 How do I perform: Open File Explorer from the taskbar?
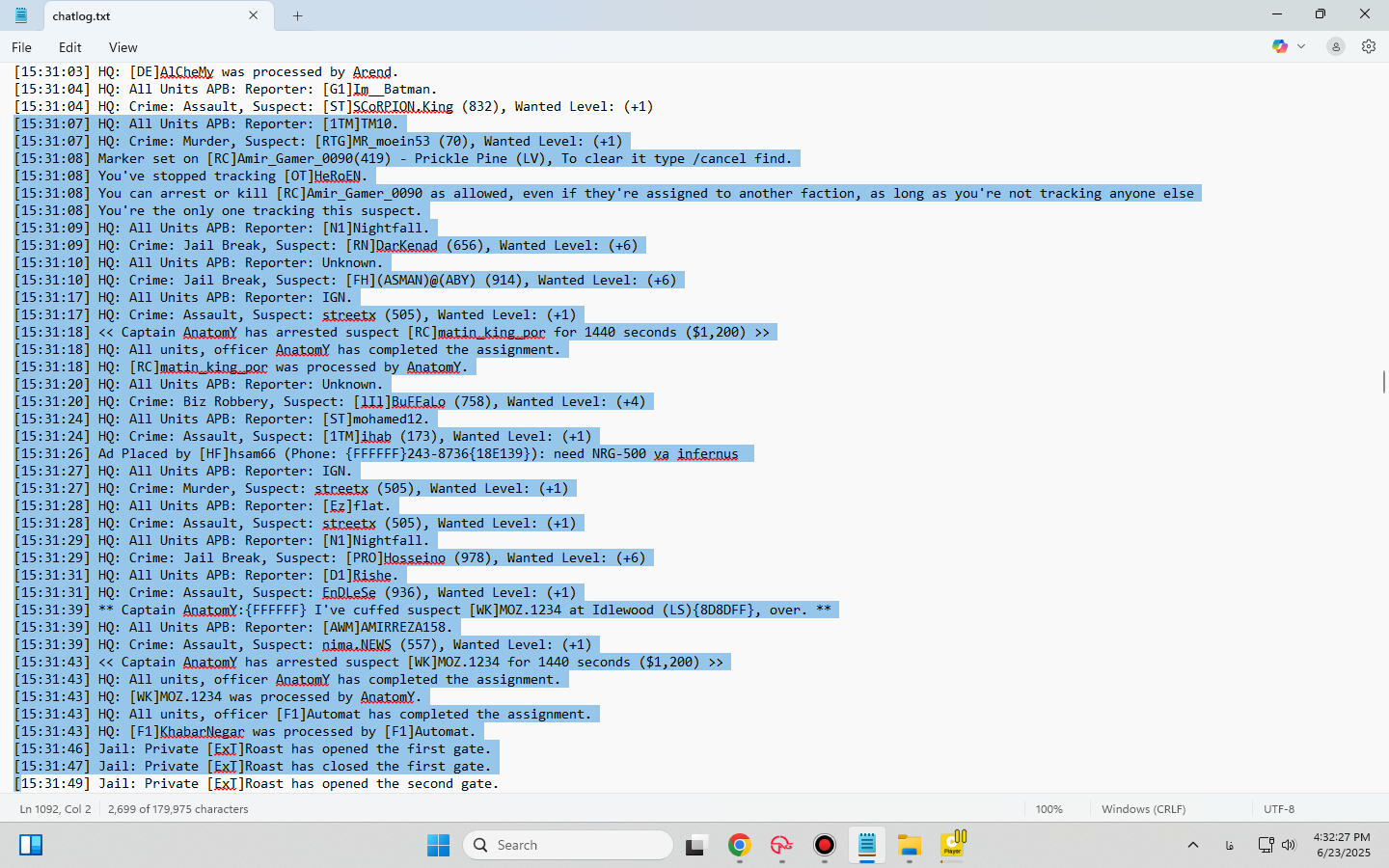click(x=909, y=845)
